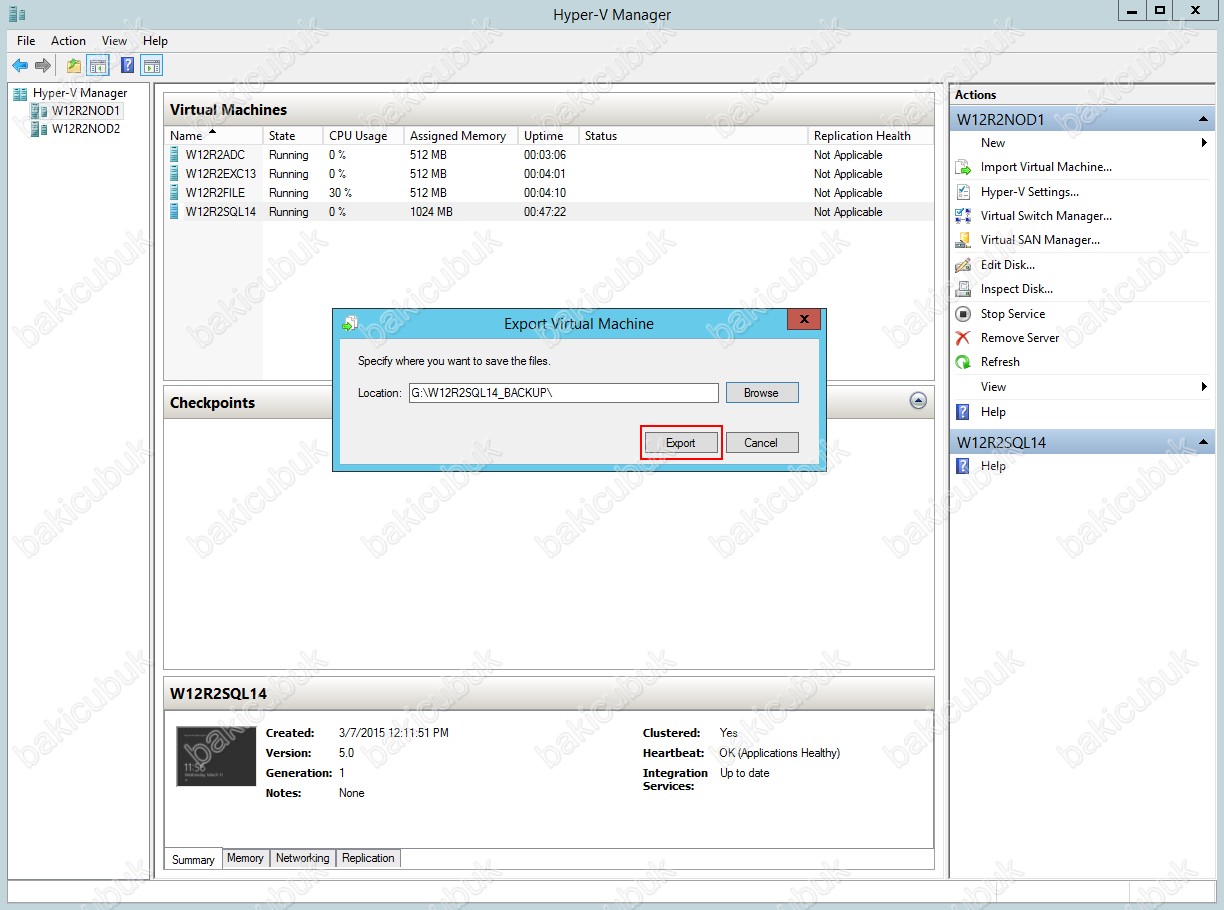Collapse the W12R2SQL14 actions section arrow
The width and height of the screenshot is (1224, 910).
[1204, 442]
